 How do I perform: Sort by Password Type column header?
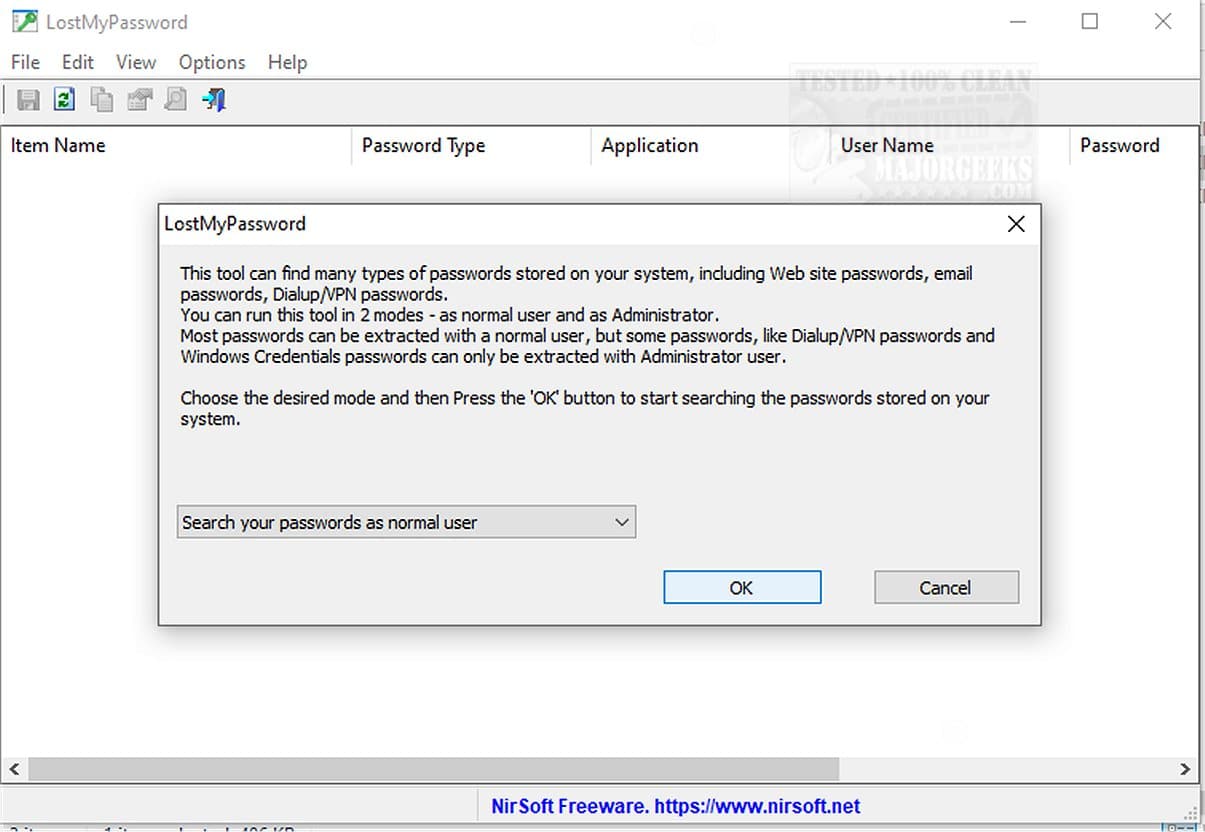(x=423, y=145)
